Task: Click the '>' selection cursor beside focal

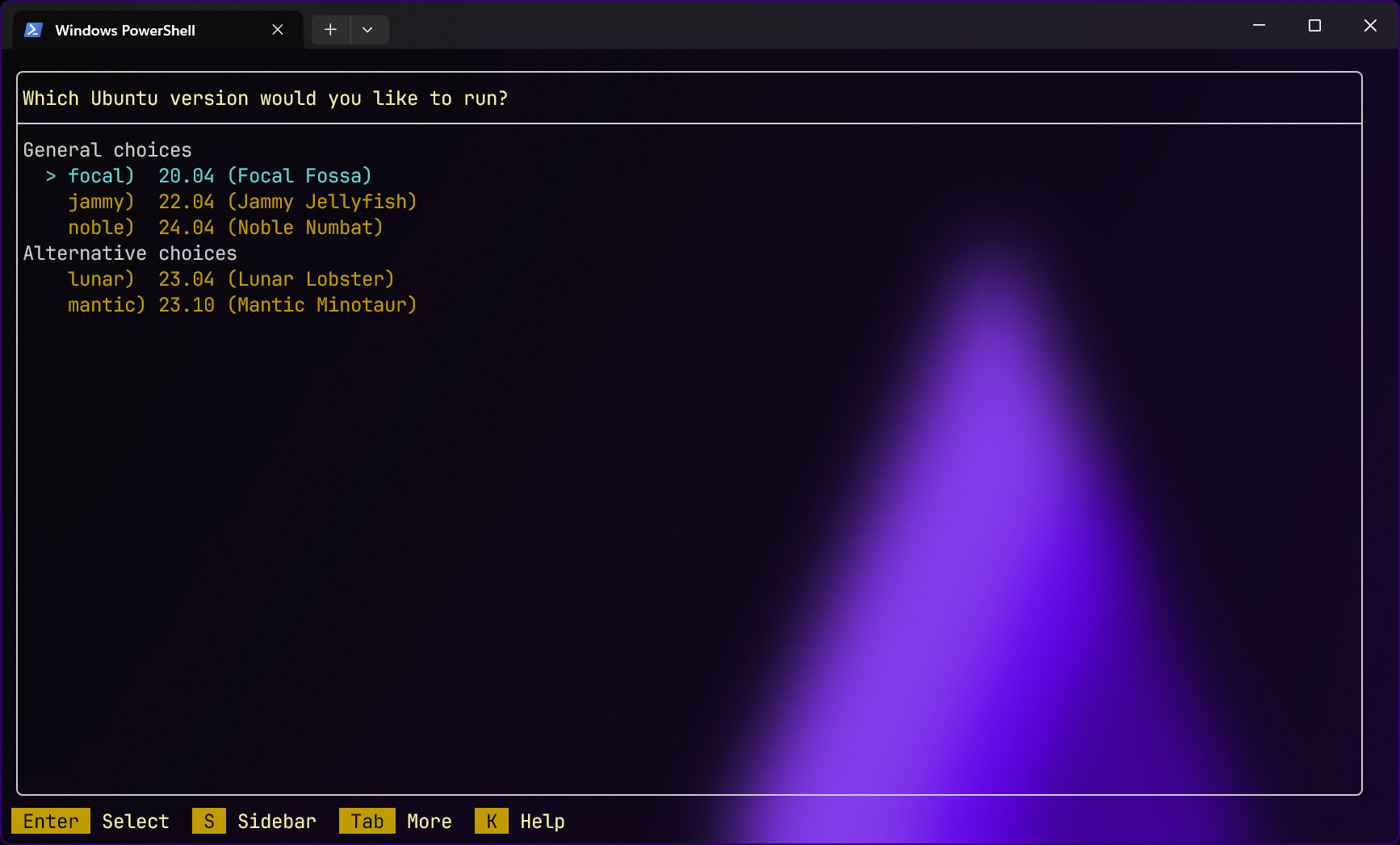Action: tap(51, 176)
